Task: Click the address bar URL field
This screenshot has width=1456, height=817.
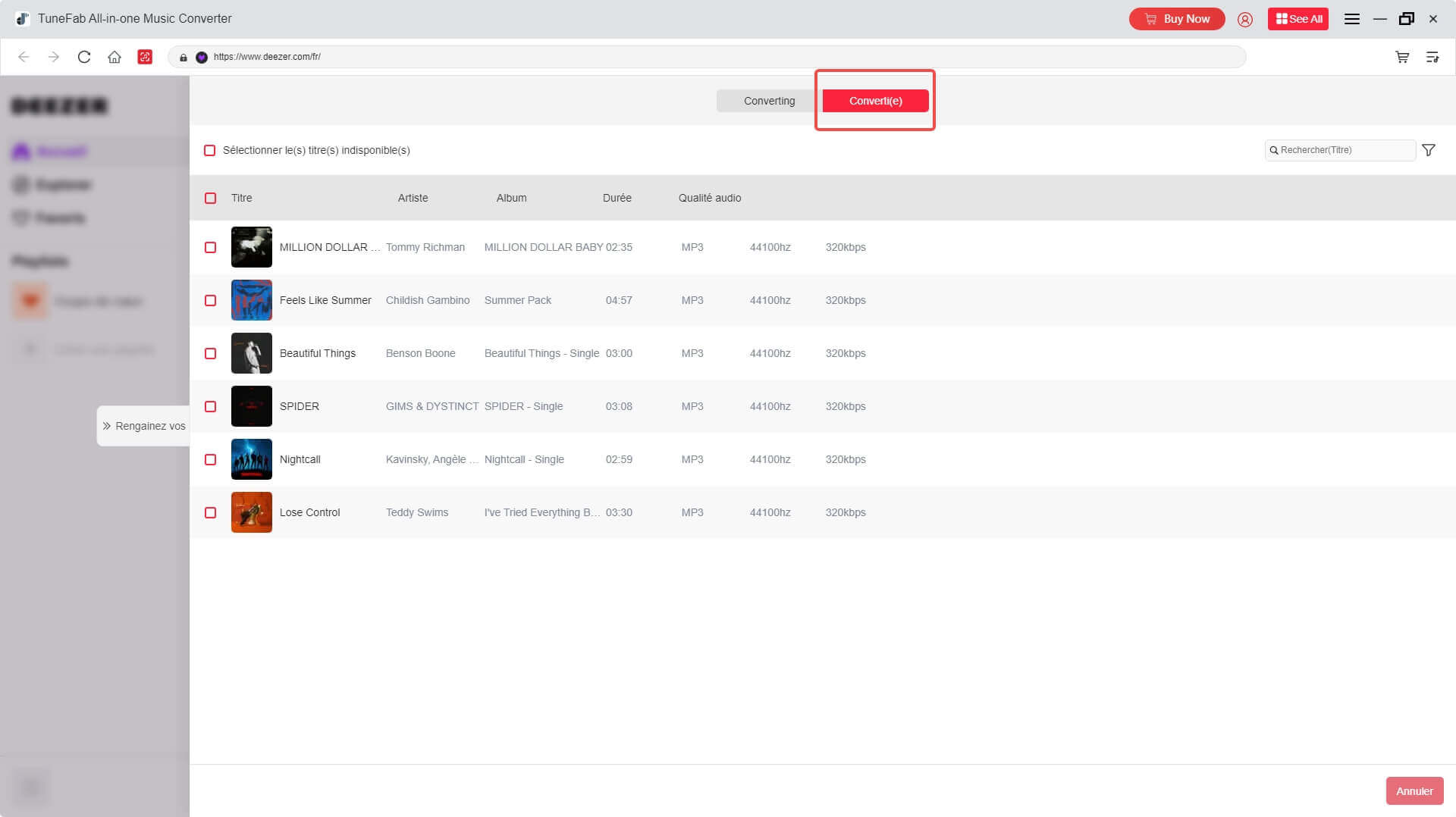Action: (x=707, y=57)
